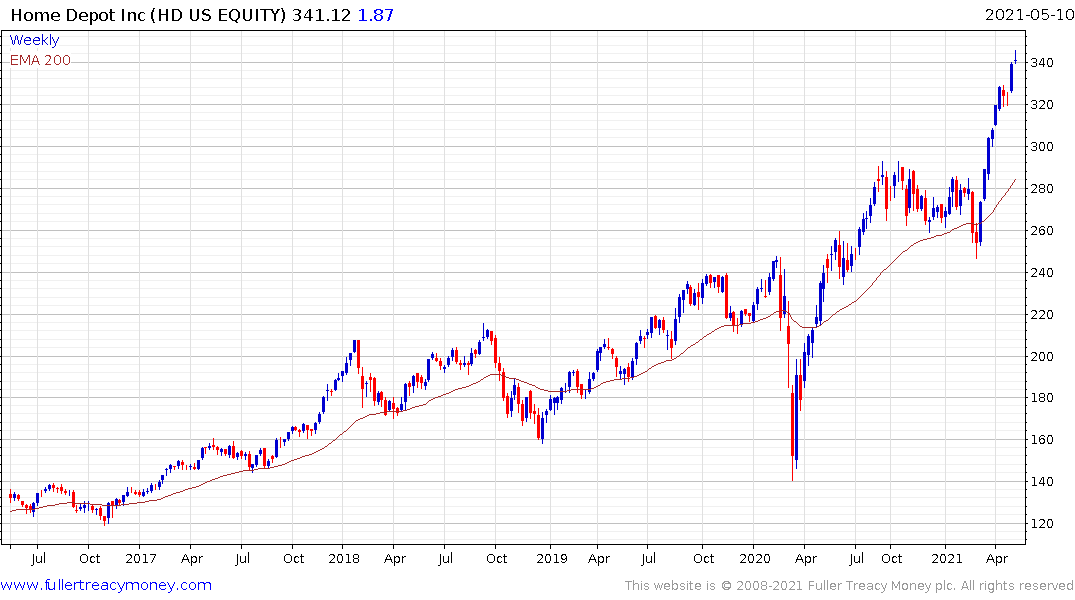Screen dimensions: 1075x600
Task: Click the latest candlestick near 340
Action: pos(1015,58)
